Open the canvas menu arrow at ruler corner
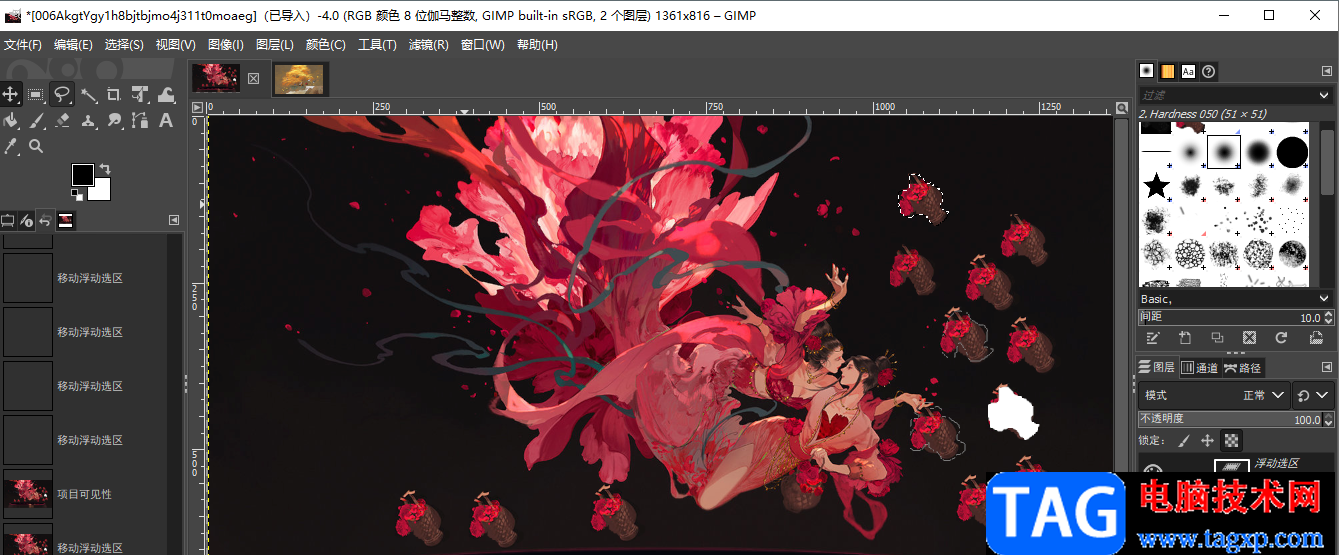This screenshot has width=1339, height=555. tap(197, 107)
